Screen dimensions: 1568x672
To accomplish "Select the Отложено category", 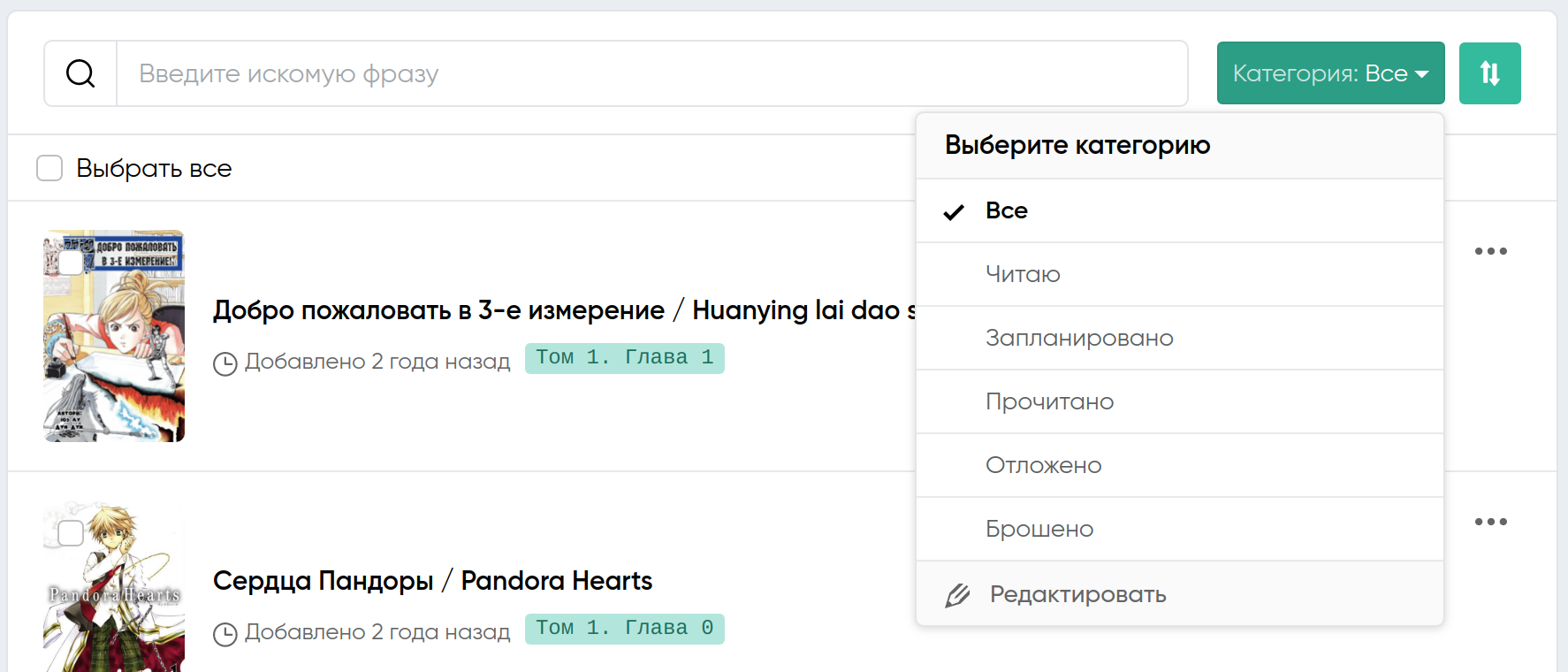I will point(1180,465).
